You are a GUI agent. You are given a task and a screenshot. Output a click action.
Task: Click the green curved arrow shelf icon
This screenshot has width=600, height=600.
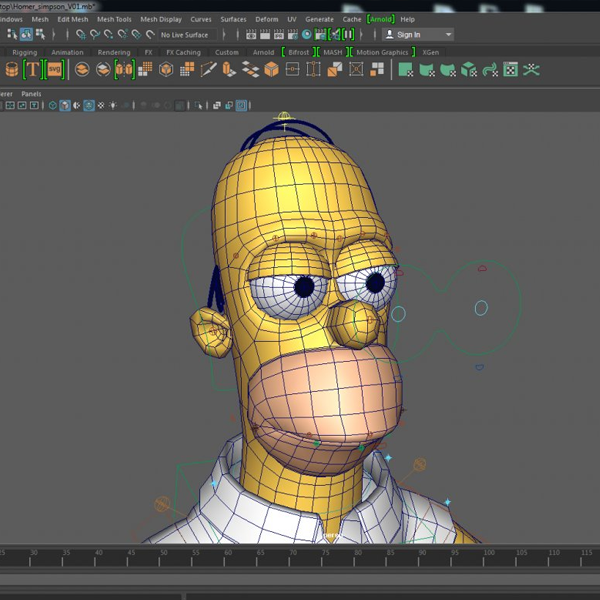click(489, 69)
